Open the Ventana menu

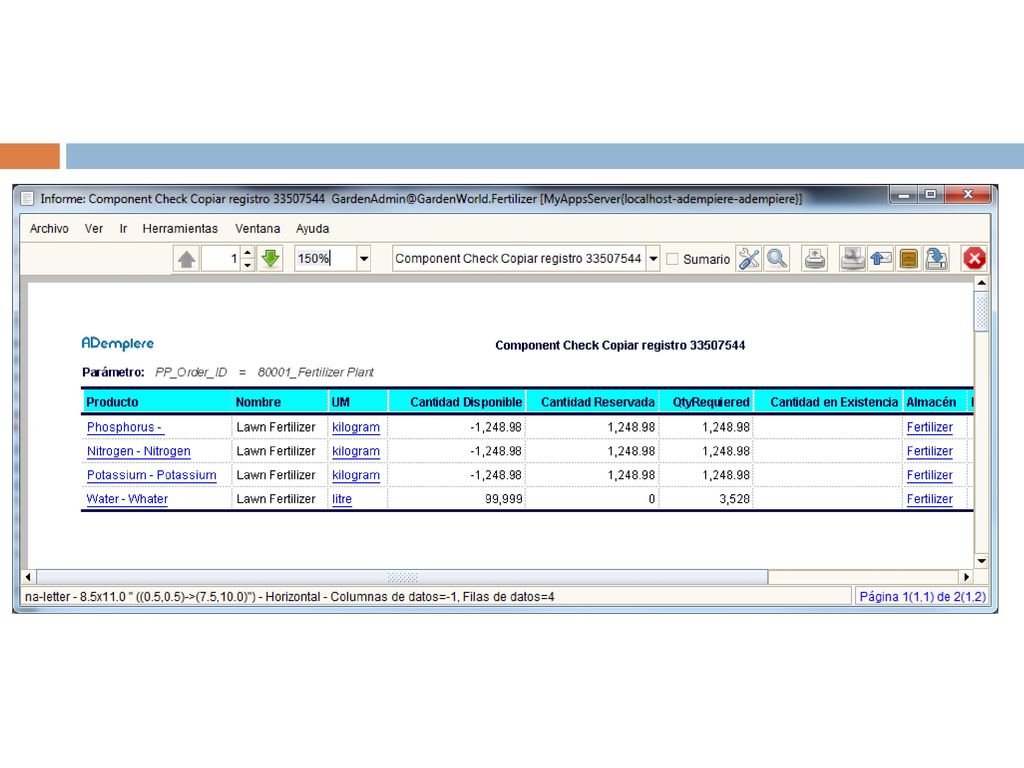257,229
